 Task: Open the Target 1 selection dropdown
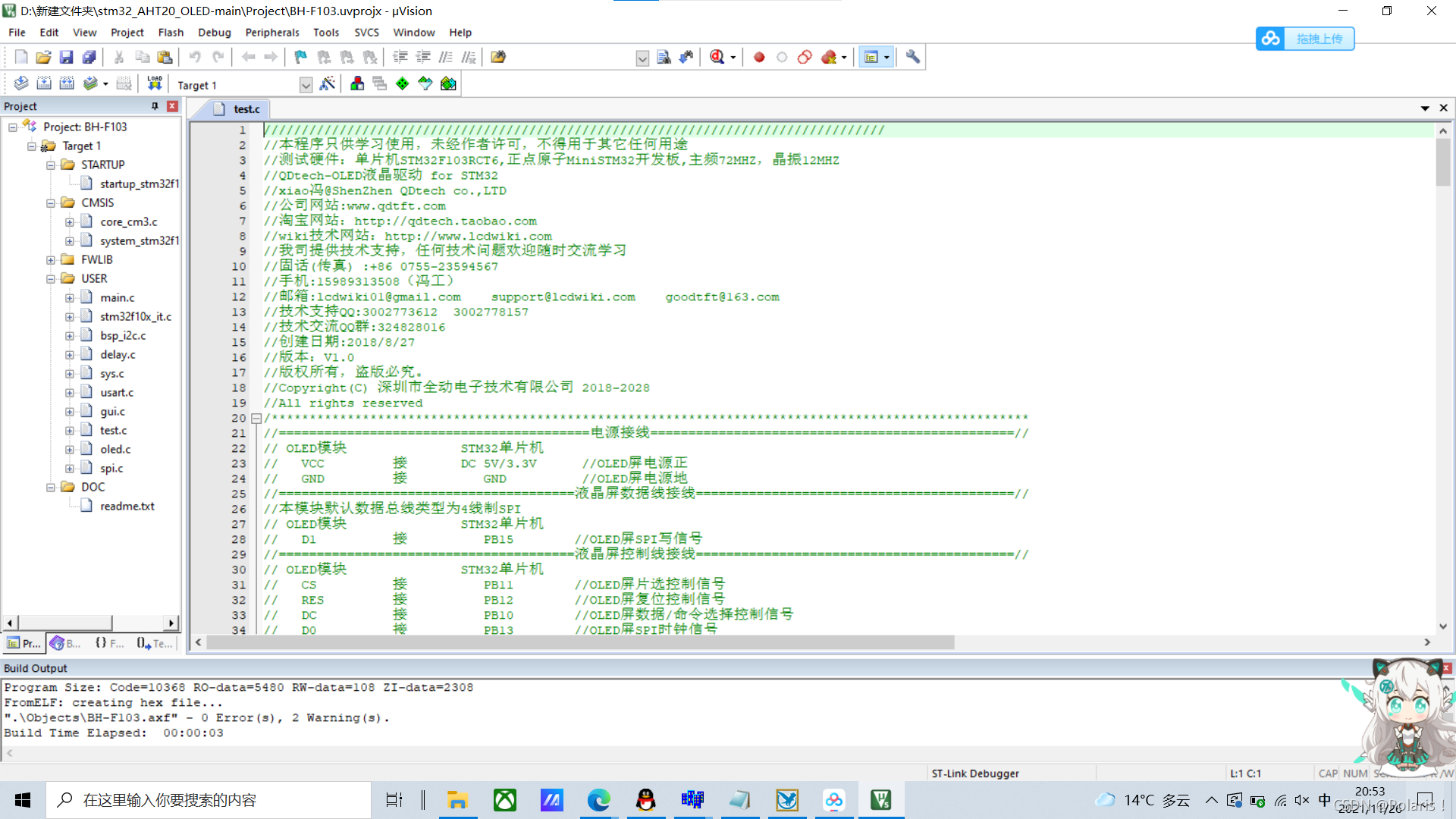point(306,85)
